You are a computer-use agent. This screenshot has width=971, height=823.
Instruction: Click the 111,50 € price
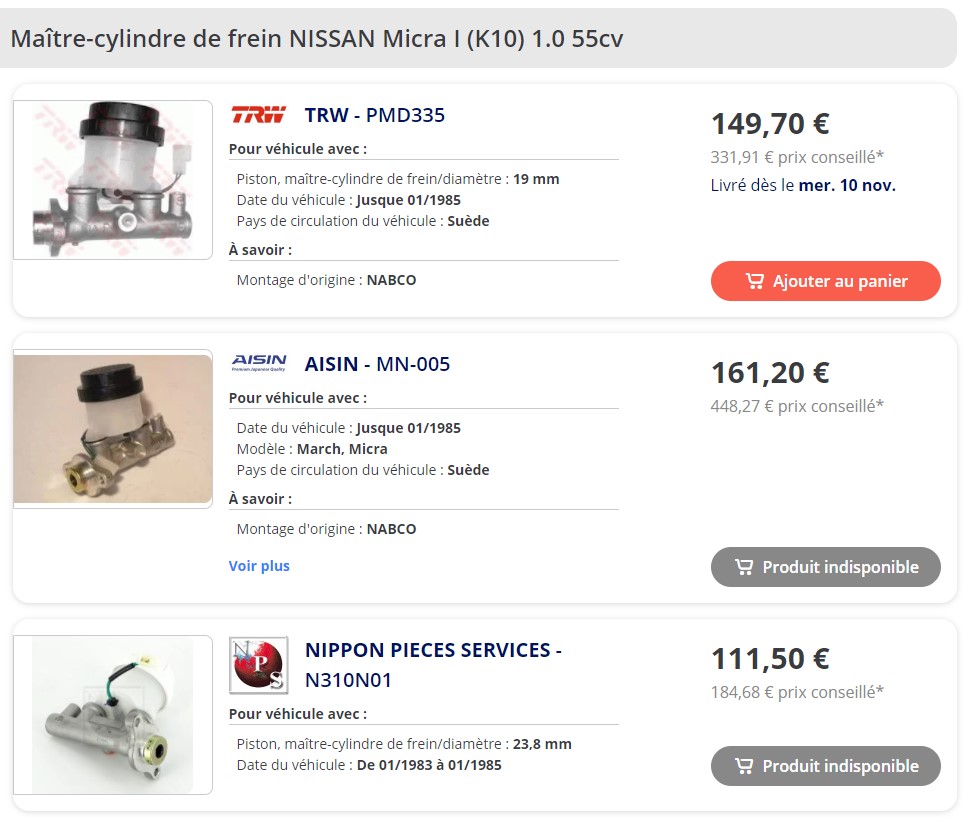(x=770, y=658)
